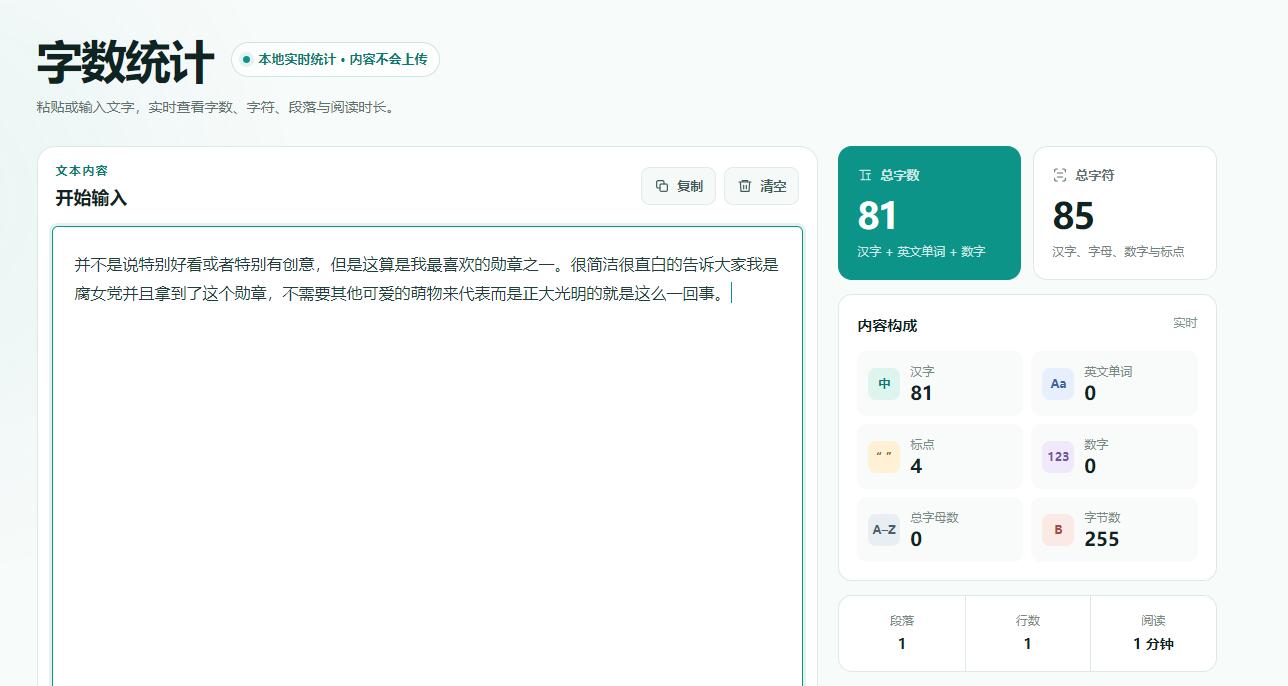Select the 总字符 85 card
The height and width of the screenshot is (686, 1288).
coord(1125,213)
